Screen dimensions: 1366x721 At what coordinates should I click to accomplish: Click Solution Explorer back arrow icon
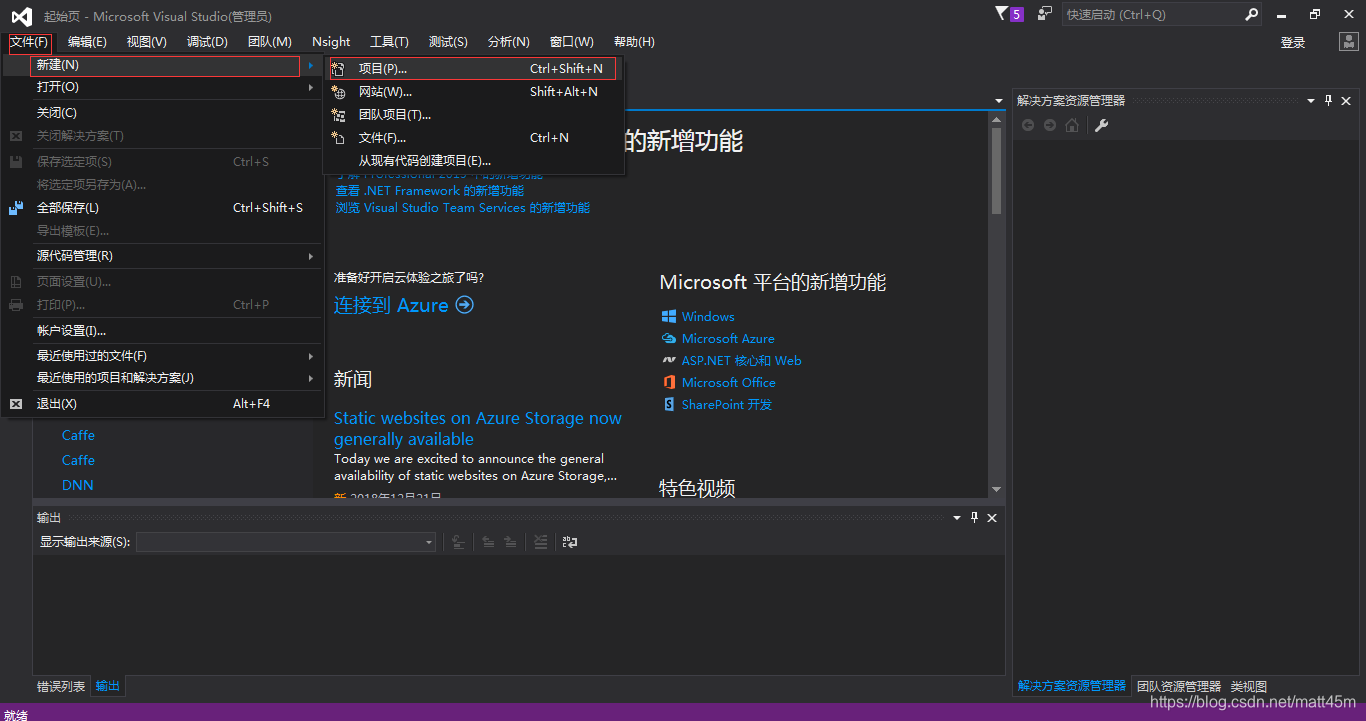click(x=1027, y=125)
